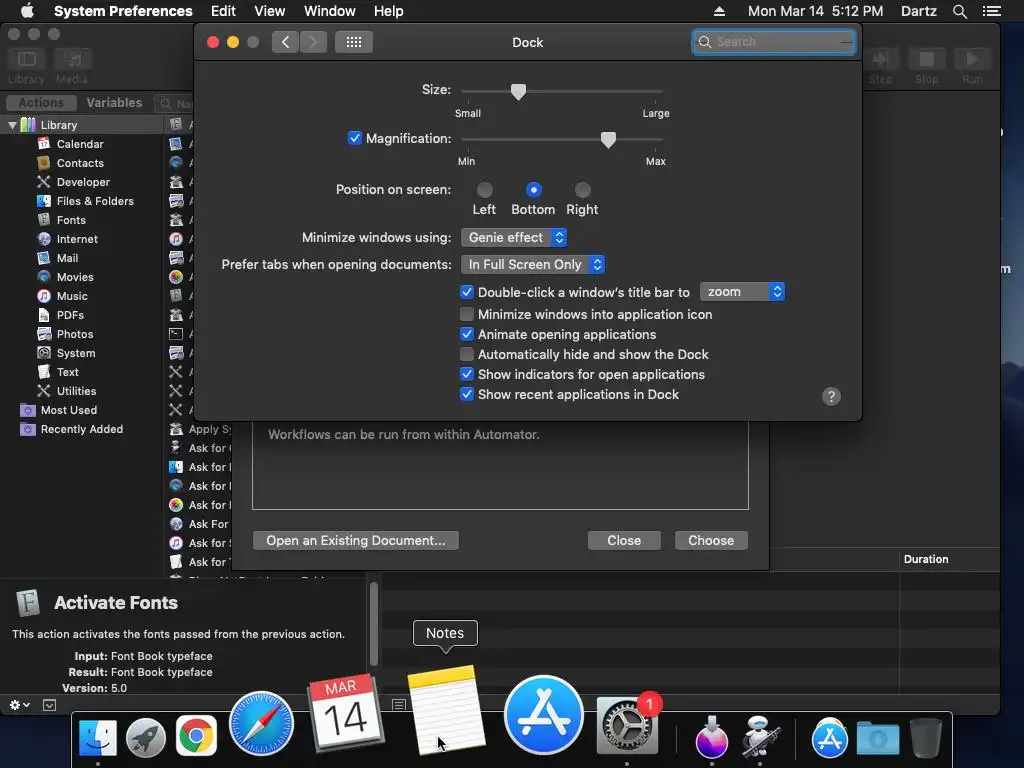Open Spotlight search in menu bar
The height and width of the screenshot is (768, 1024).
(x=959, y=11)
